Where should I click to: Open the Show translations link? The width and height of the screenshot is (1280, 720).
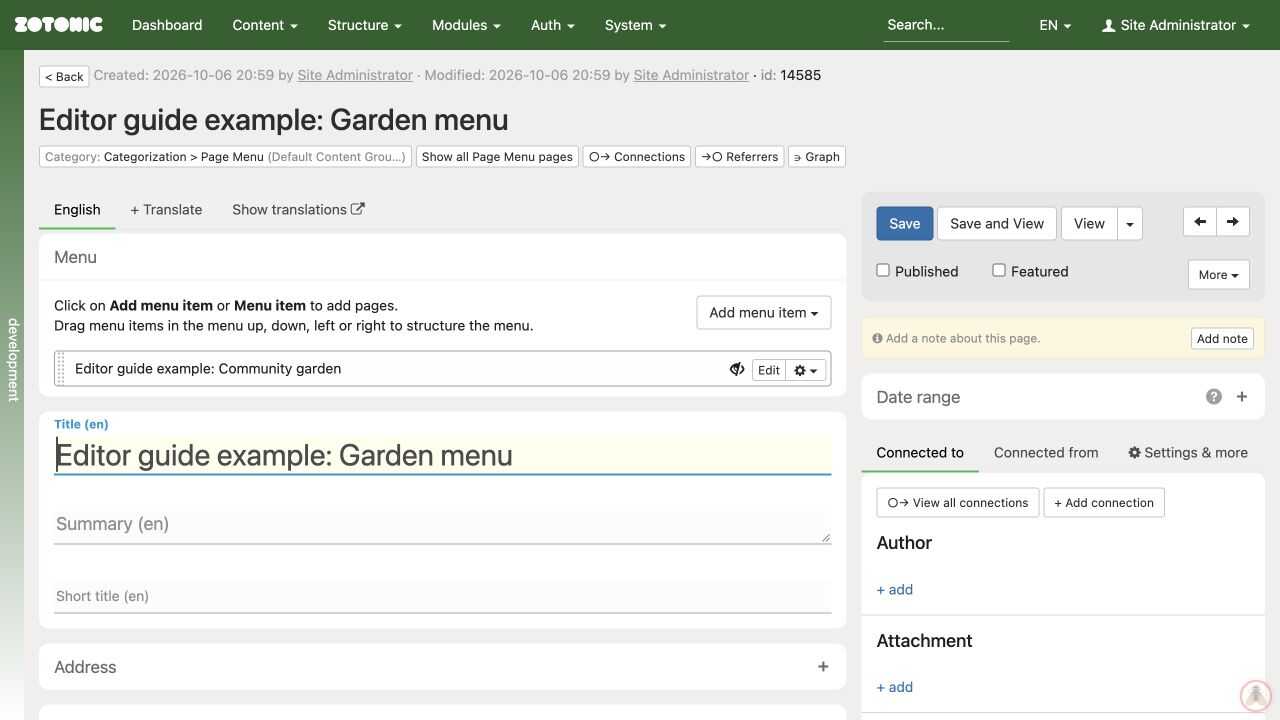[x=298, y=210]
